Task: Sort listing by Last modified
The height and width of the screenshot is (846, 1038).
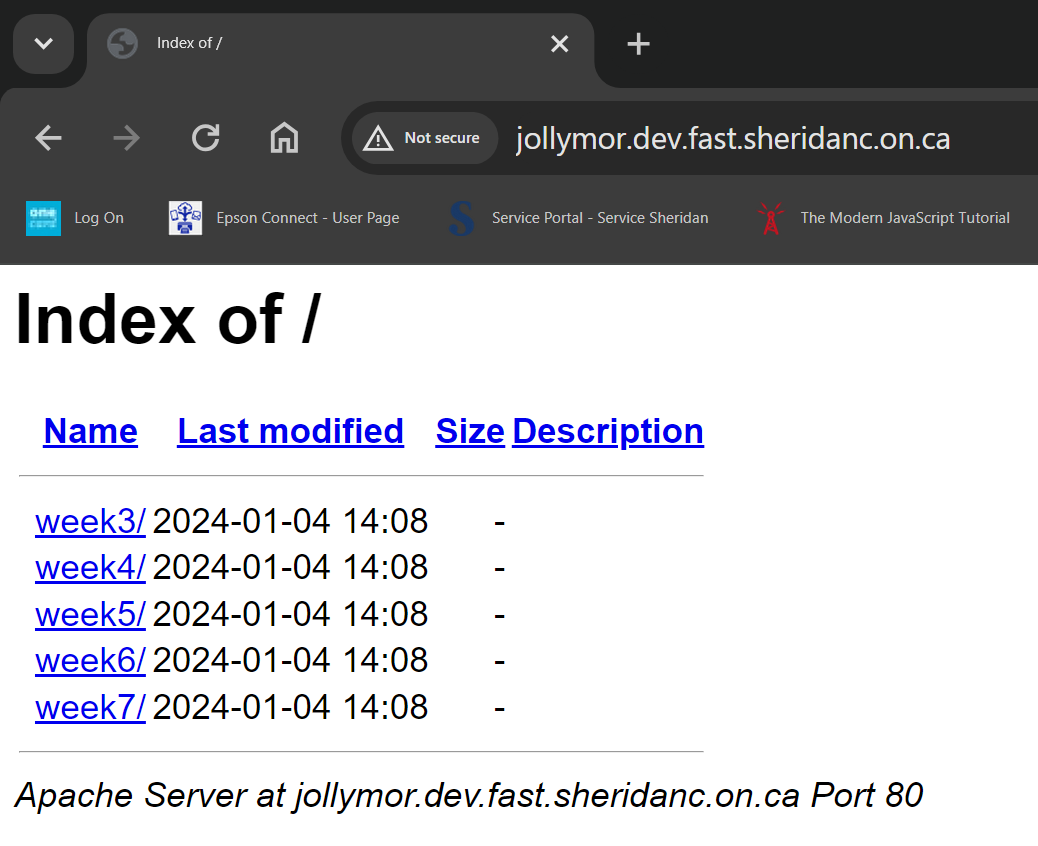Action: (290, 431)
